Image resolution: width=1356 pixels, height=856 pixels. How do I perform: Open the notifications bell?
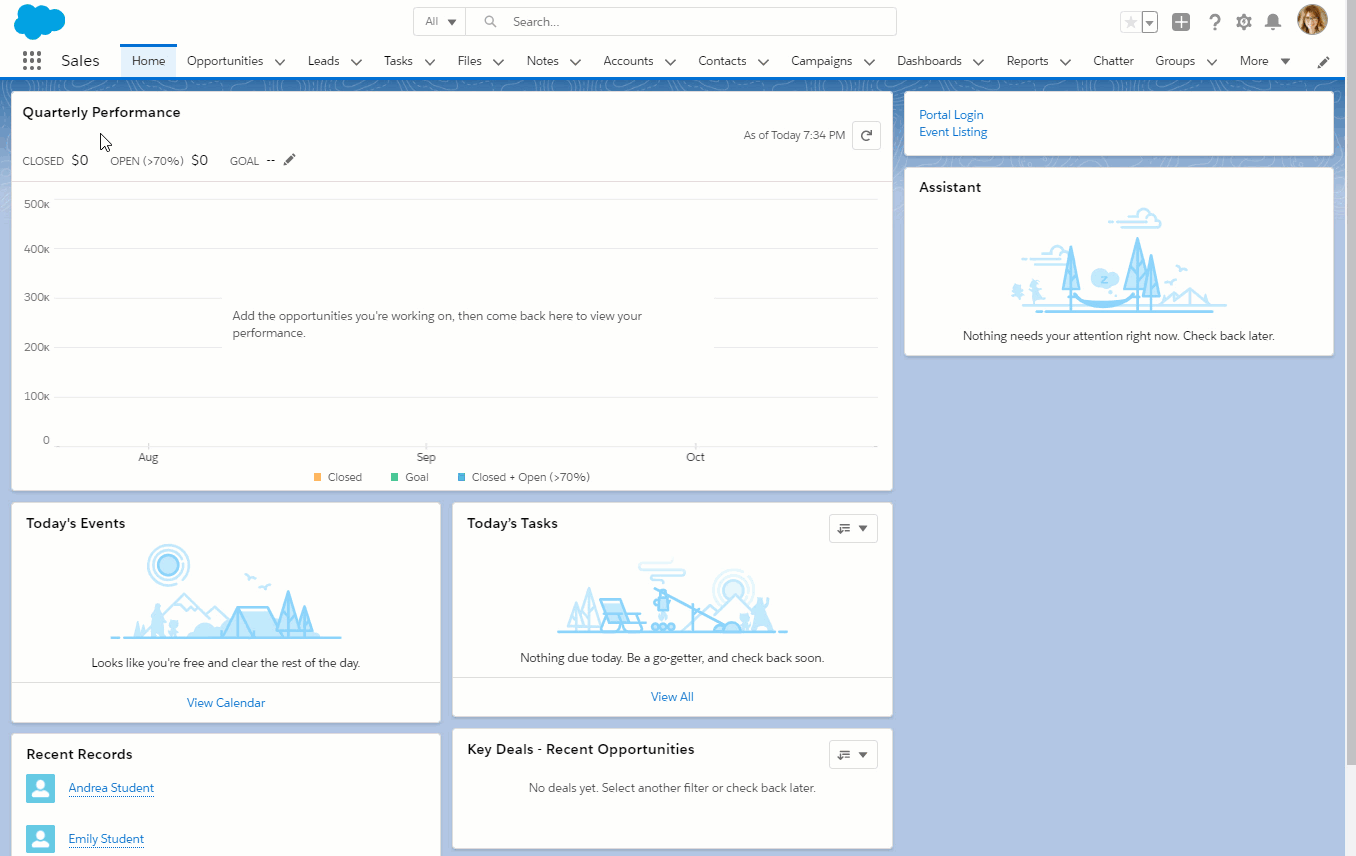[x=1273, y=22]
